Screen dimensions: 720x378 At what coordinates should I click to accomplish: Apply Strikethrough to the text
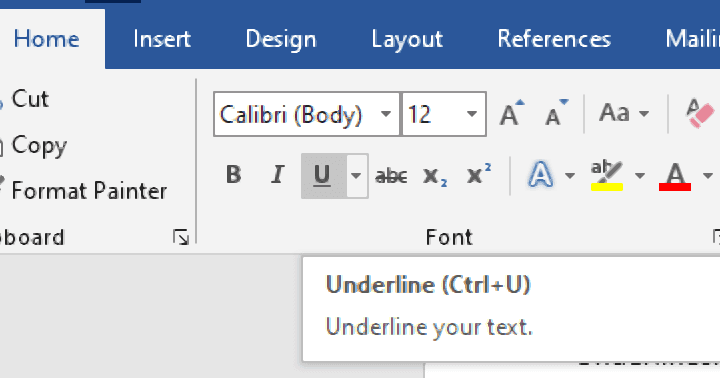click(x=391, y=176)
